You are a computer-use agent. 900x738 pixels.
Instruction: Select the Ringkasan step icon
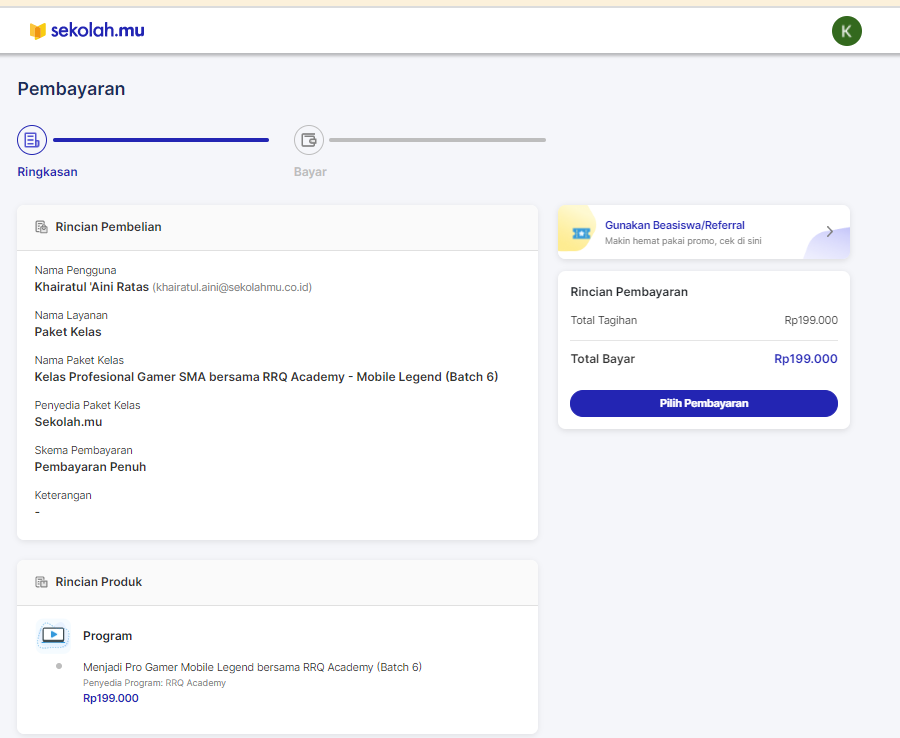tap(32, 140)
